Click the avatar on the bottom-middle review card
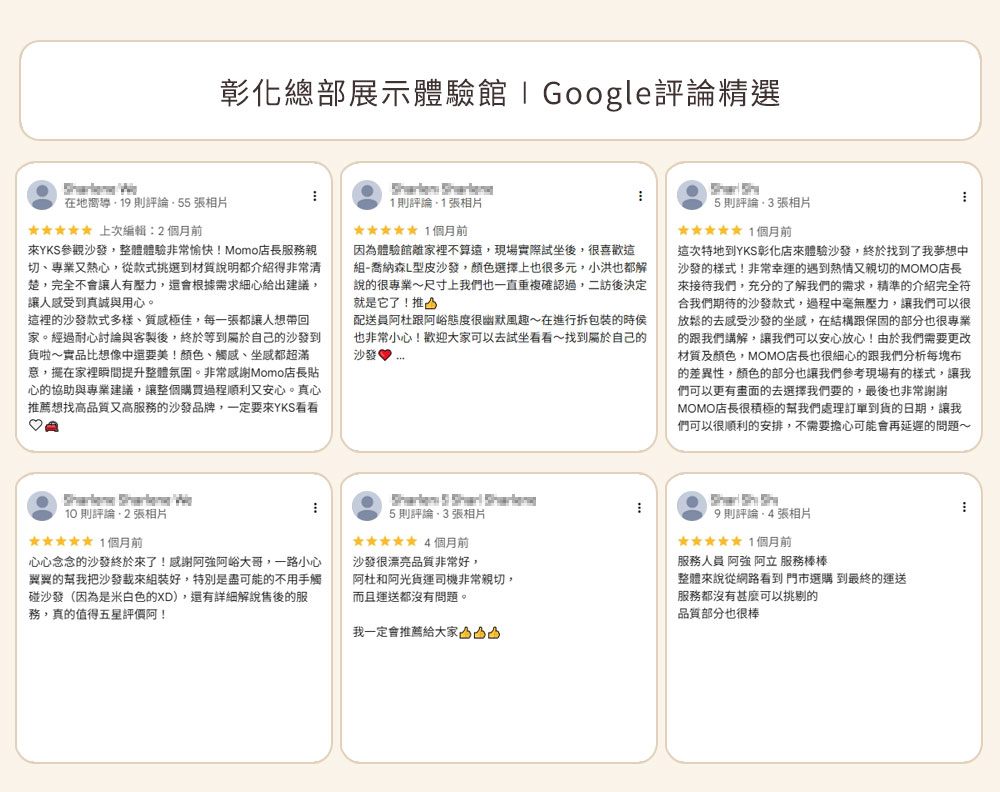 (x=368, y=506)
